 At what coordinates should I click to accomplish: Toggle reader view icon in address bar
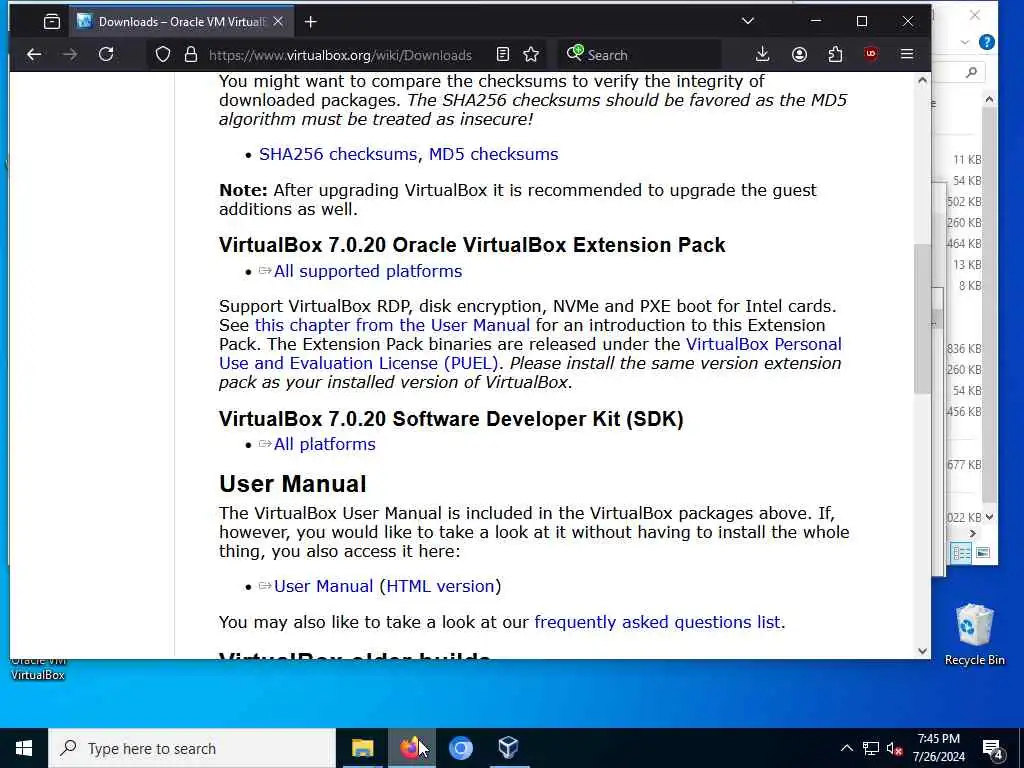coord(502,55)
